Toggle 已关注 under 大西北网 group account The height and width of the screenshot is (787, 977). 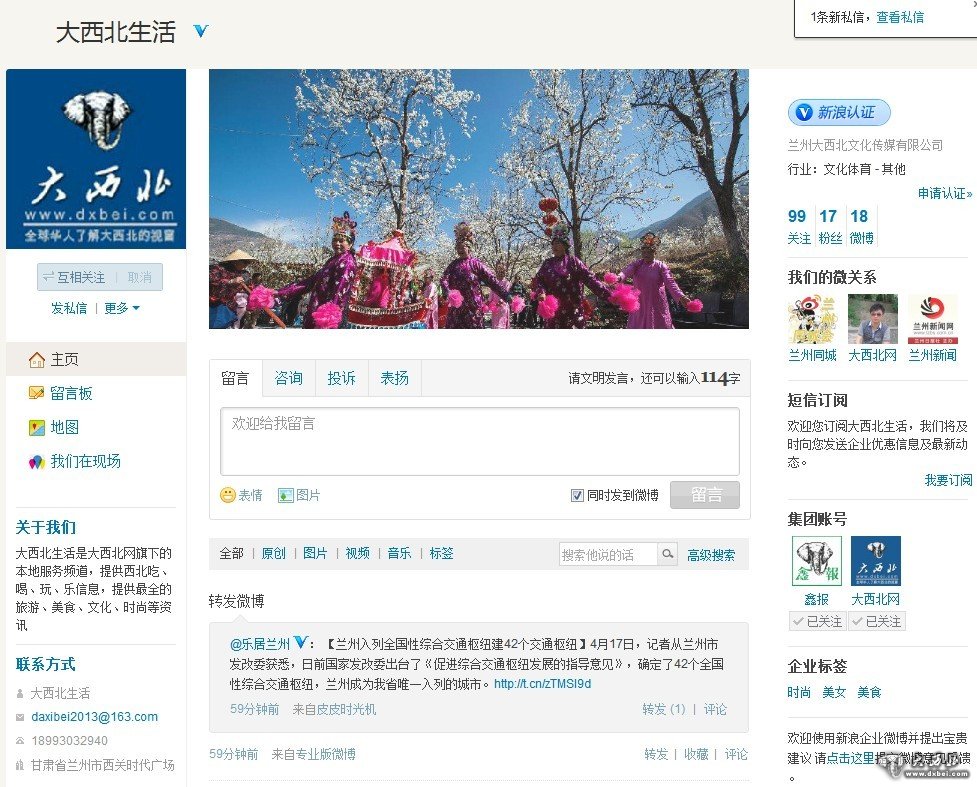tap(875, 622)
